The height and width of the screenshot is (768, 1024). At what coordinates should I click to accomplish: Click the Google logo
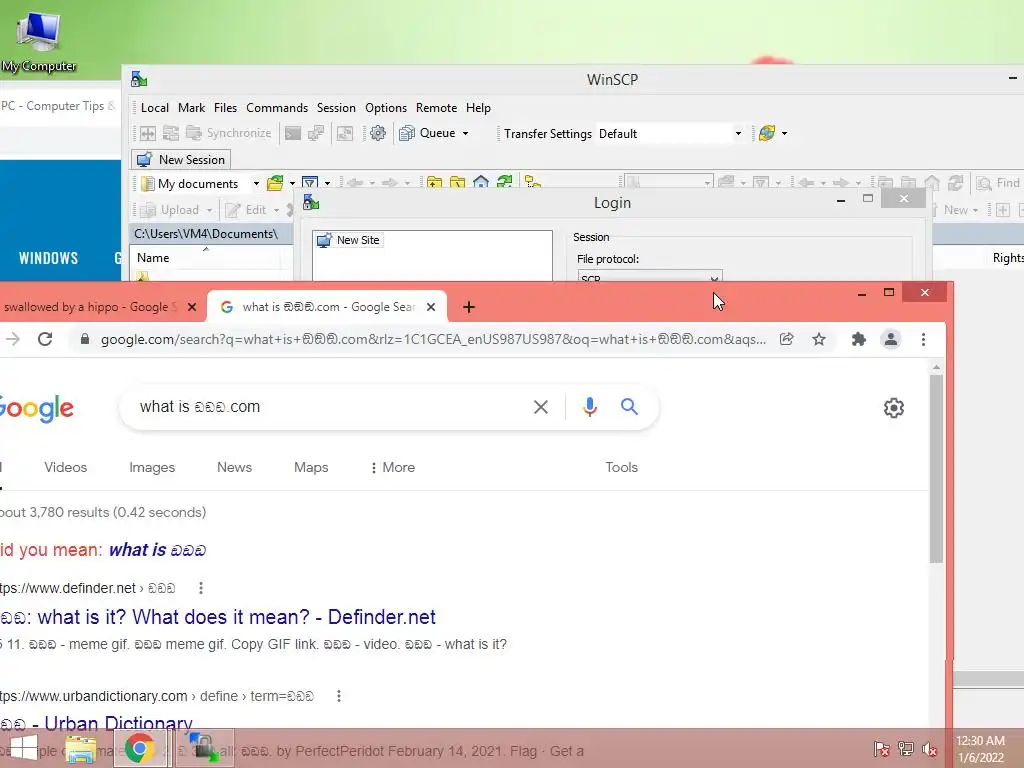[x=37, y=408]
